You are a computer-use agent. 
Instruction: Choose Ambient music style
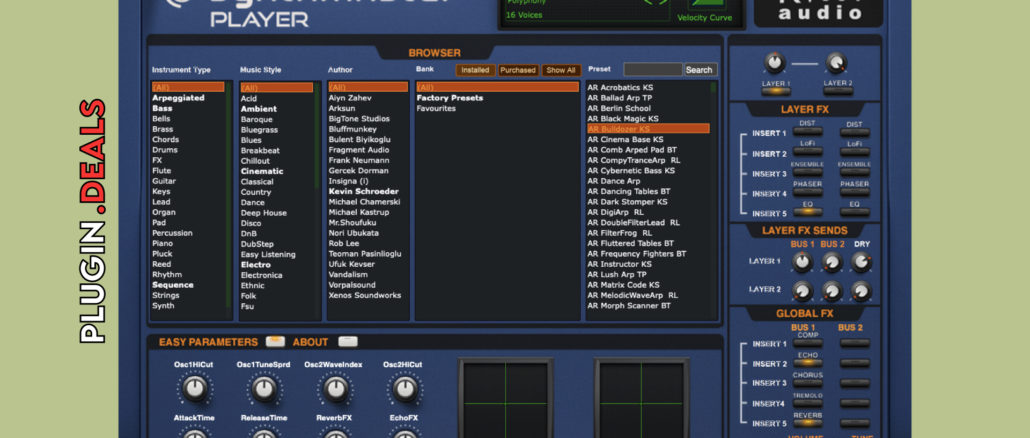[259, 109]
